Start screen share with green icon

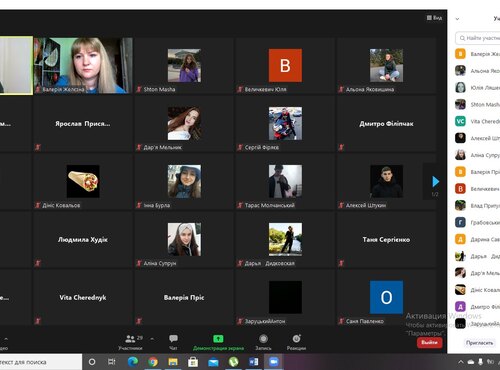[218, 339]
